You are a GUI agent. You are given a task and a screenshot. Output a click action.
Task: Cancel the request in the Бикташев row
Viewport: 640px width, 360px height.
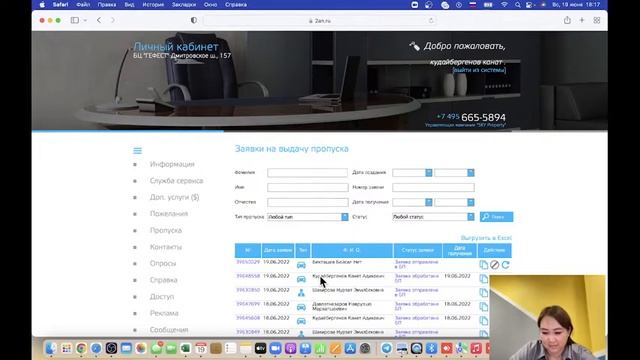coord(494,265)
